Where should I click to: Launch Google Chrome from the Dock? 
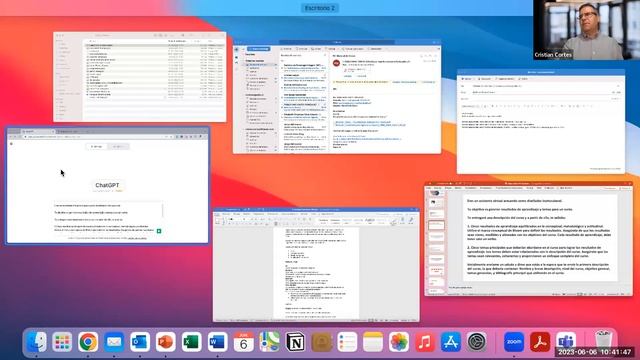tap(88, 342)
